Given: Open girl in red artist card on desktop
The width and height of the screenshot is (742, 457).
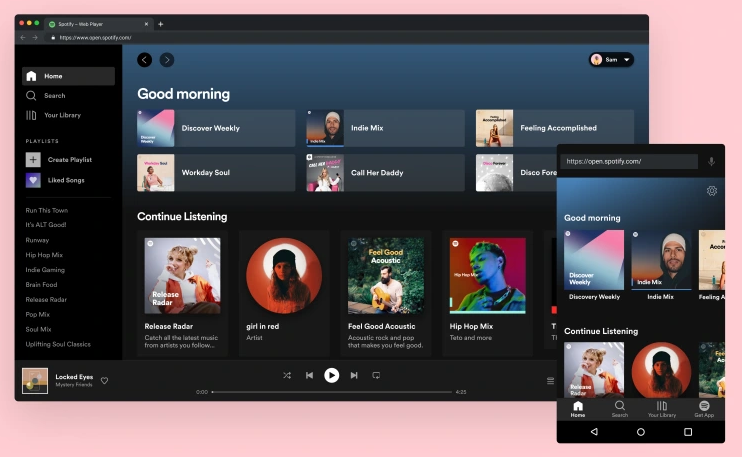Looking at the screenshot, I should (x=284, y=293).
